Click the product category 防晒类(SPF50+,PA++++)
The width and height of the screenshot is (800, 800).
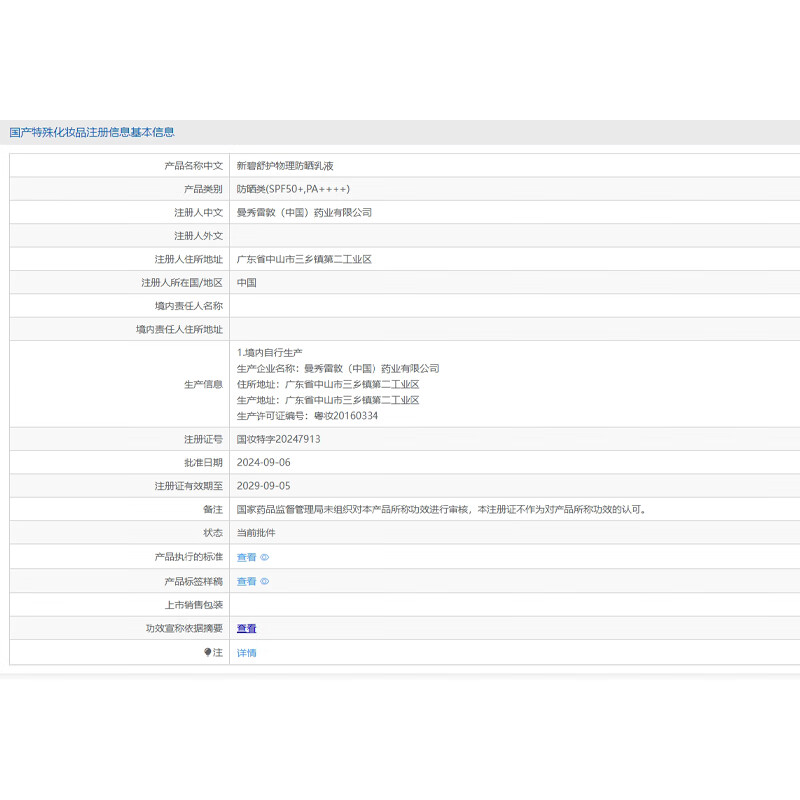coord(293,189)
